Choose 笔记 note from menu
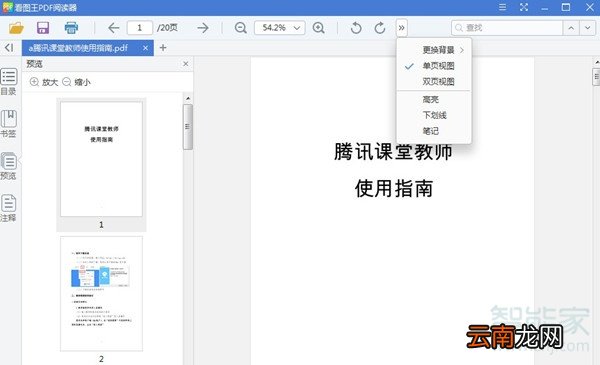Viewport: 600px width, 365px height. click(x=434, y=131)
